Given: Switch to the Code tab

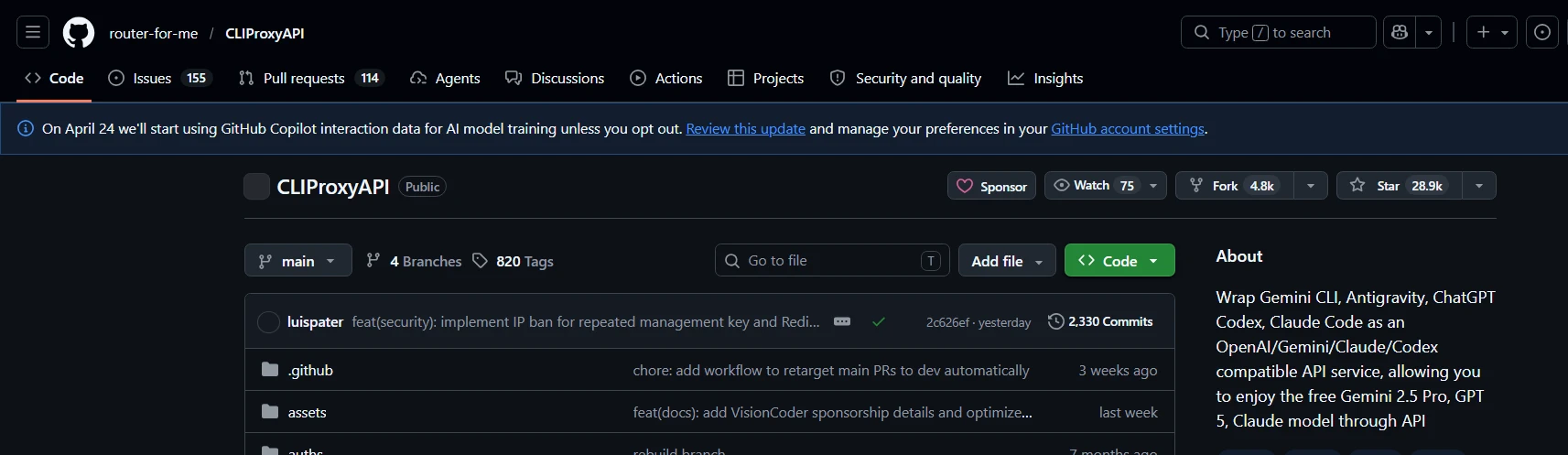Looking at the screenshot, I should 54,78.
